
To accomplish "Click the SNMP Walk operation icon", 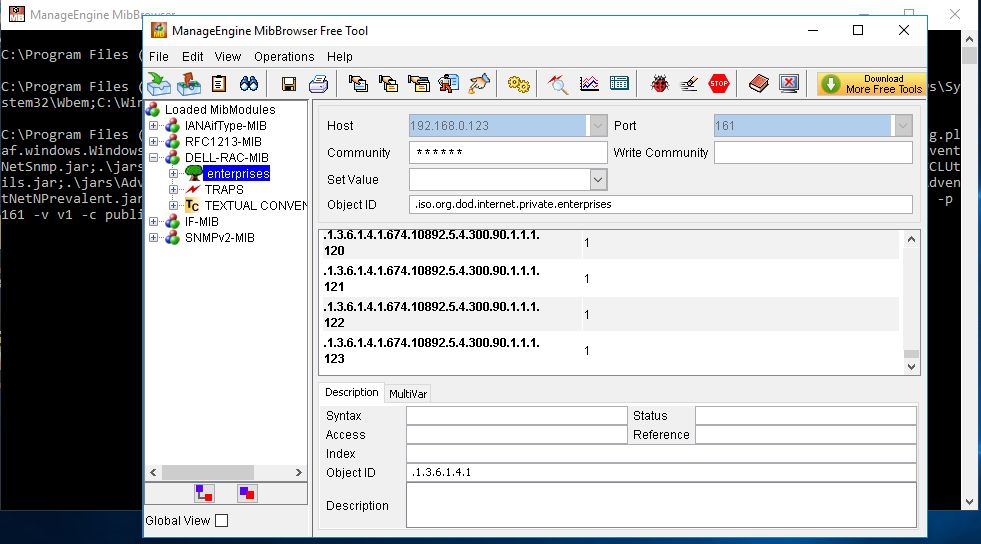I will click(x=449, y=83).
